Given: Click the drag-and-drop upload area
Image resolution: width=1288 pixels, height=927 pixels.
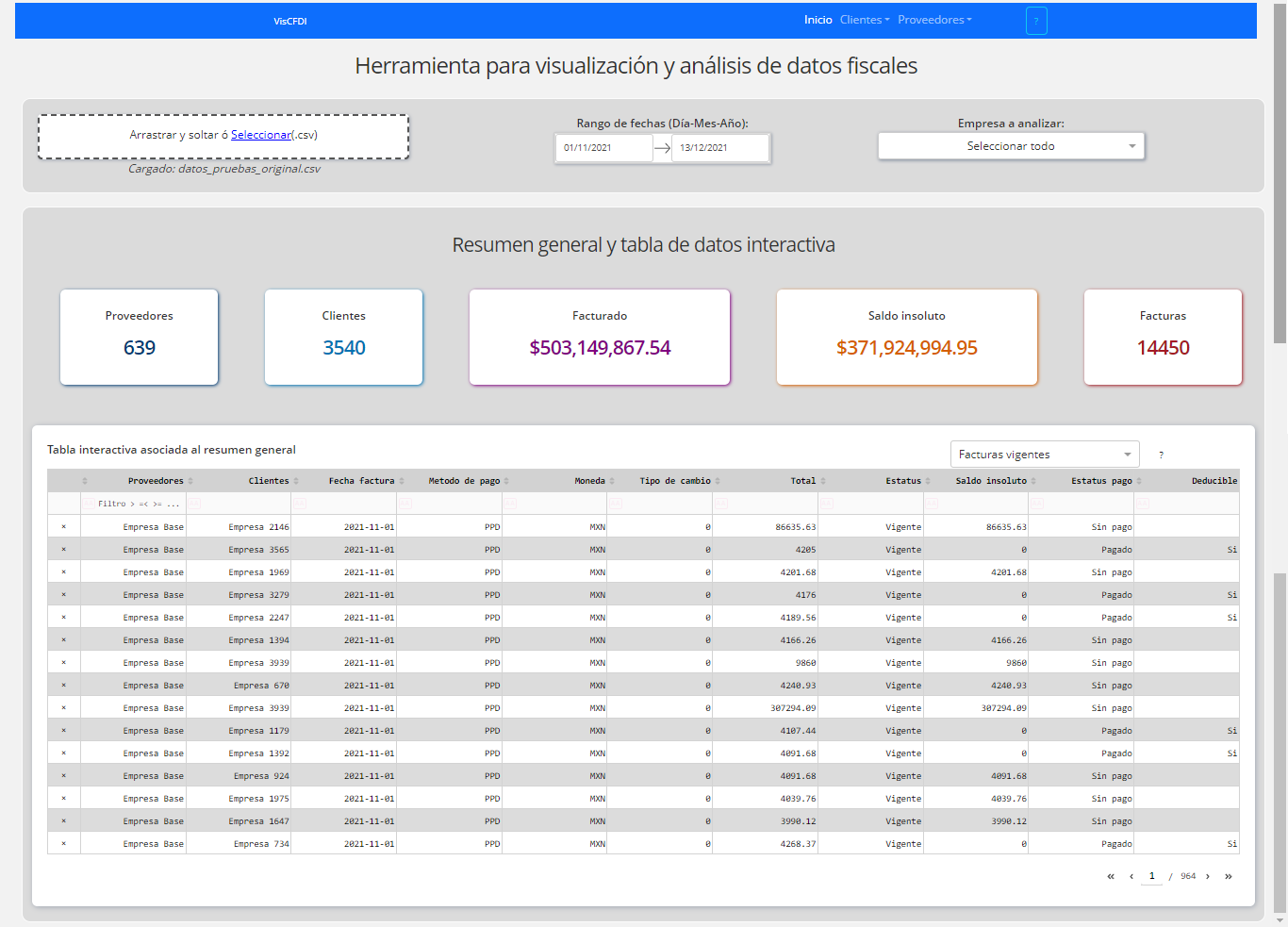Looking at the screenshot, I should pos(223,137).
